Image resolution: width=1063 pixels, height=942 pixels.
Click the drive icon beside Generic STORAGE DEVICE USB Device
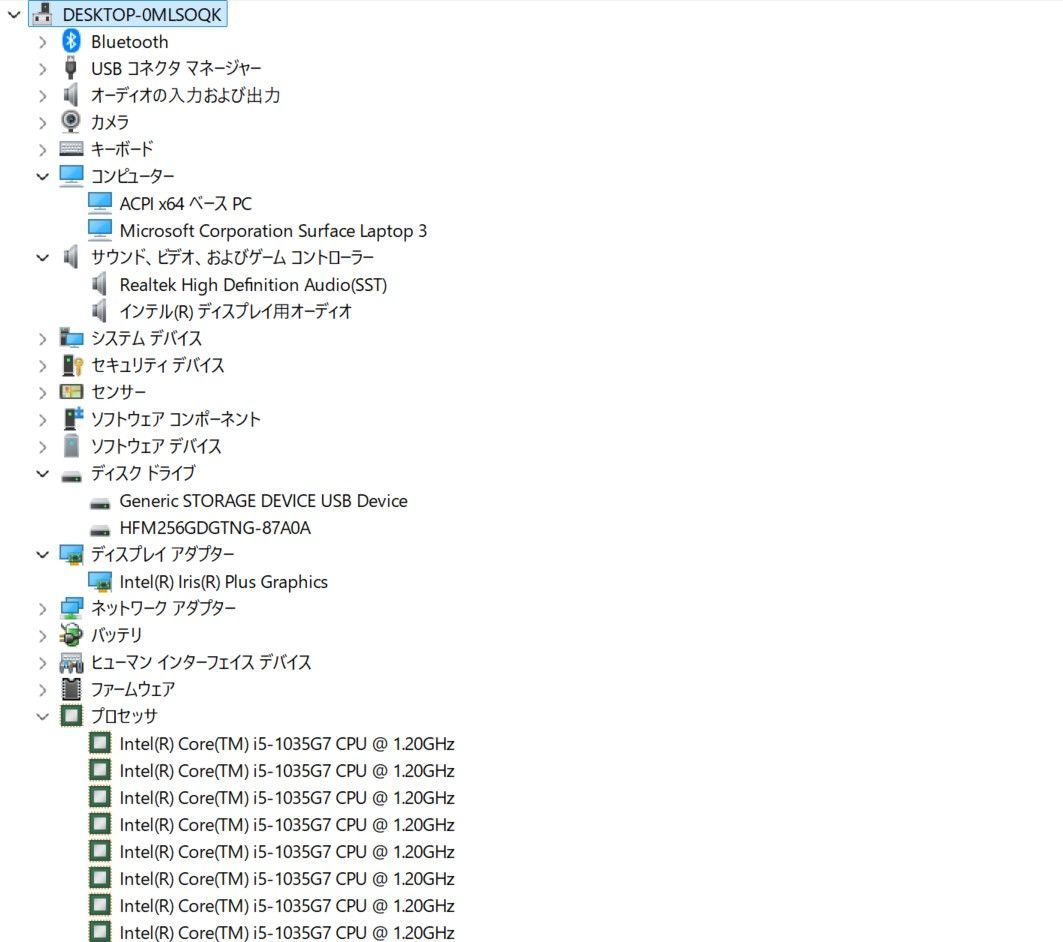[x=100, y=504]
